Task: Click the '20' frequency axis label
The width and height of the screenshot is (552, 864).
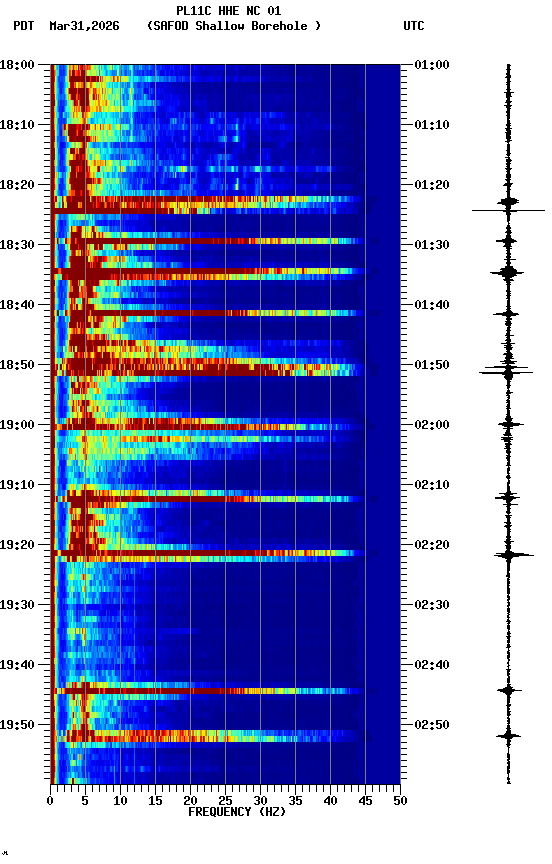Action: click(x=190, y=801)
